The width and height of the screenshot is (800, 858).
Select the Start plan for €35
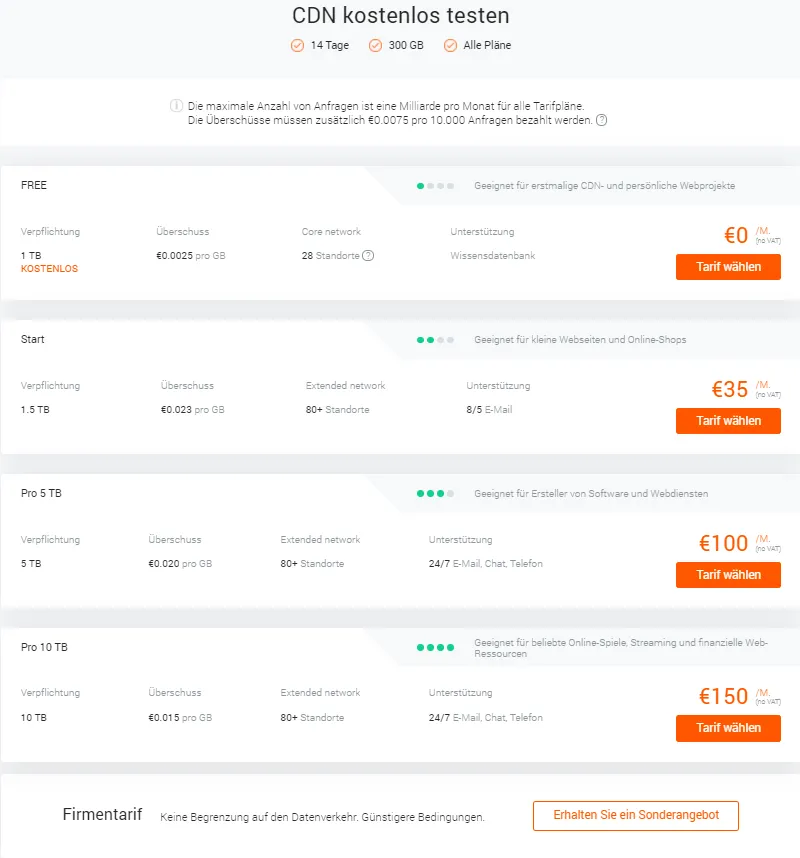(728, 421)
